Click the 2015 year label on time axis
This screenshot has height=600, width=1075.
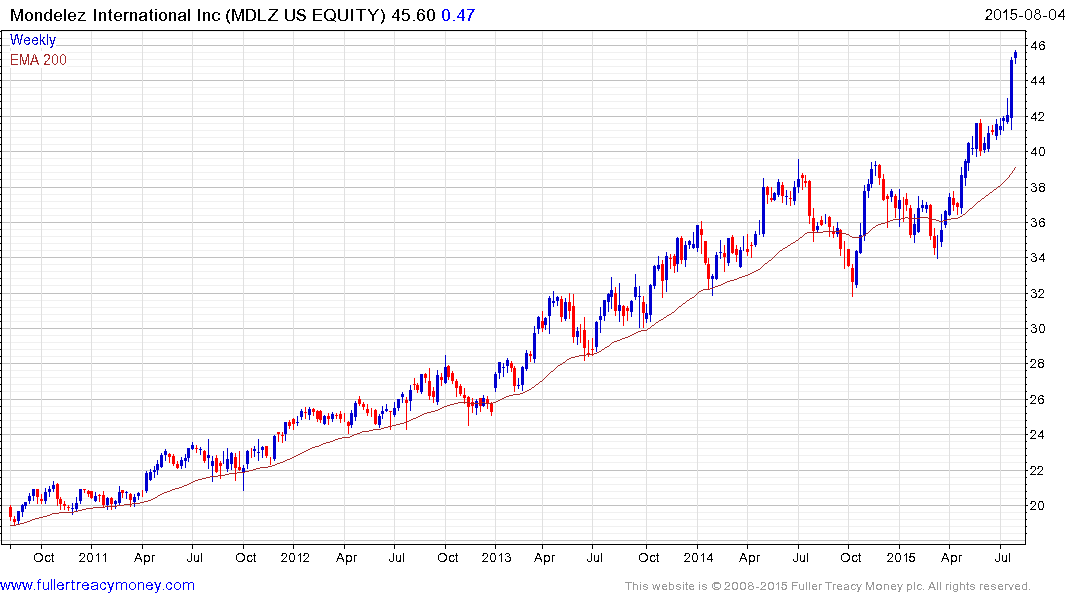coord(901,557)
